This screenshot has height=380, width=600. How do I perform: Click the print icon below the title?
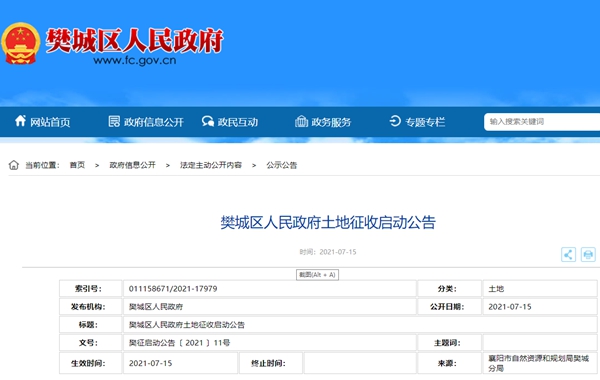(x=588, y=254)
